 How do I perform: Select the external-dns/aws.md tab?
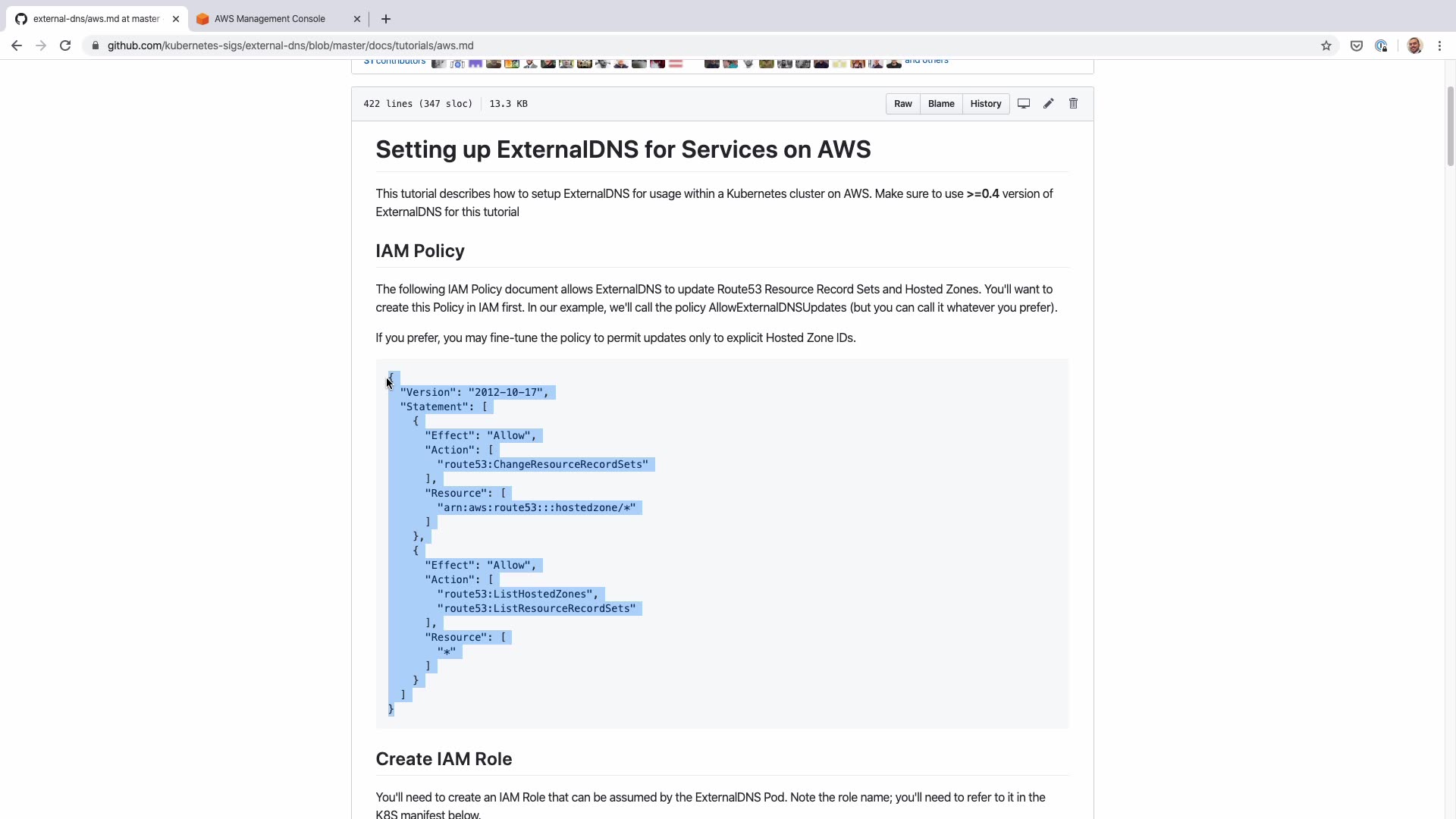pos(96,19)
